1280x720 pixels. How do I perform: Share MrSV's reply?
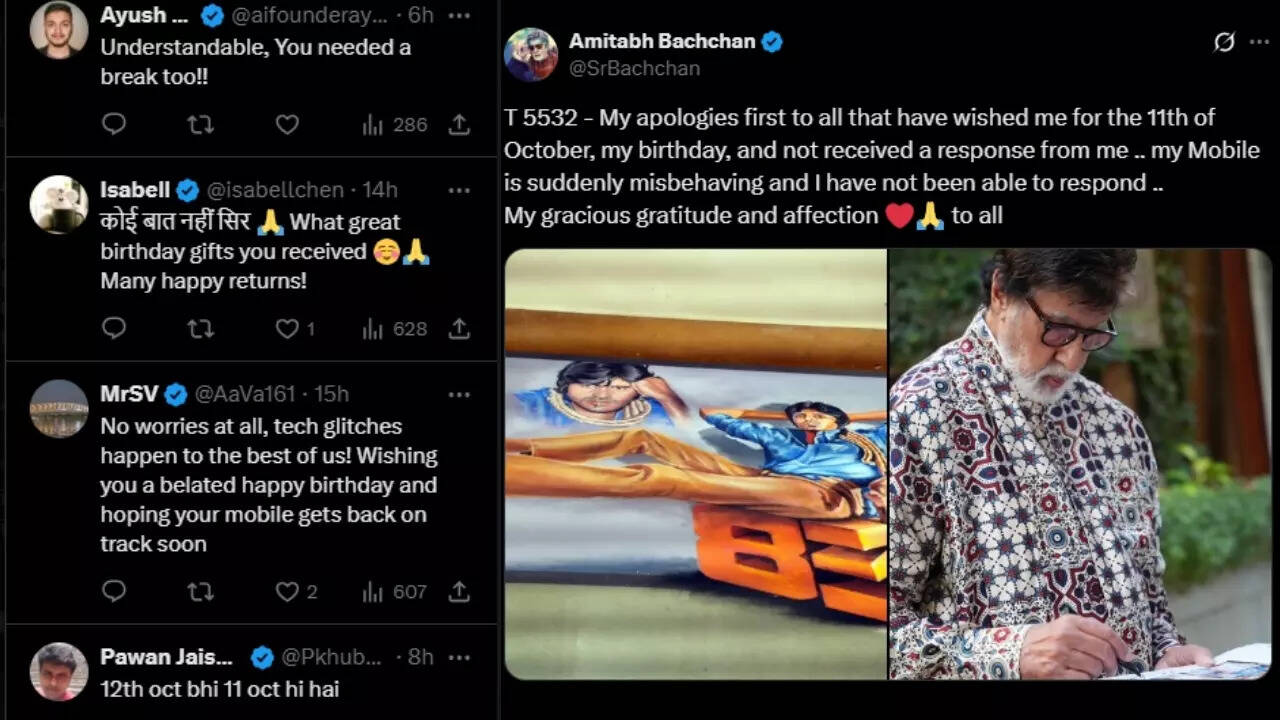459,592
